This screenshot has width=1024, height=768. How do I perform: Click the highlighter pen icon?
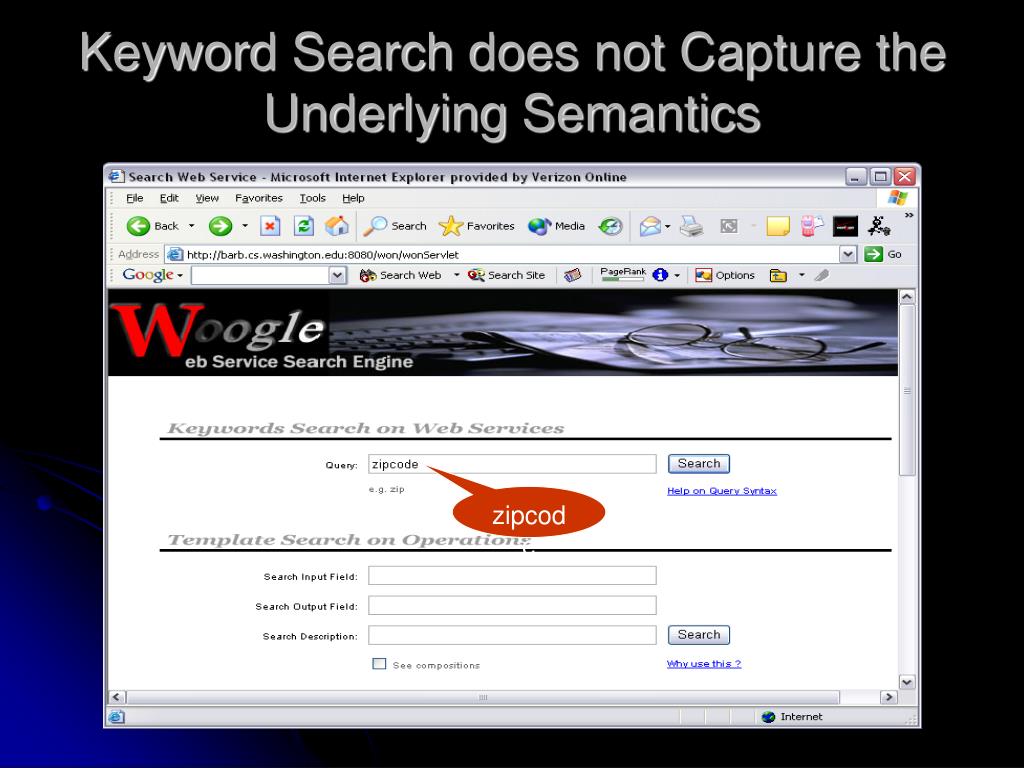[822, 276]
